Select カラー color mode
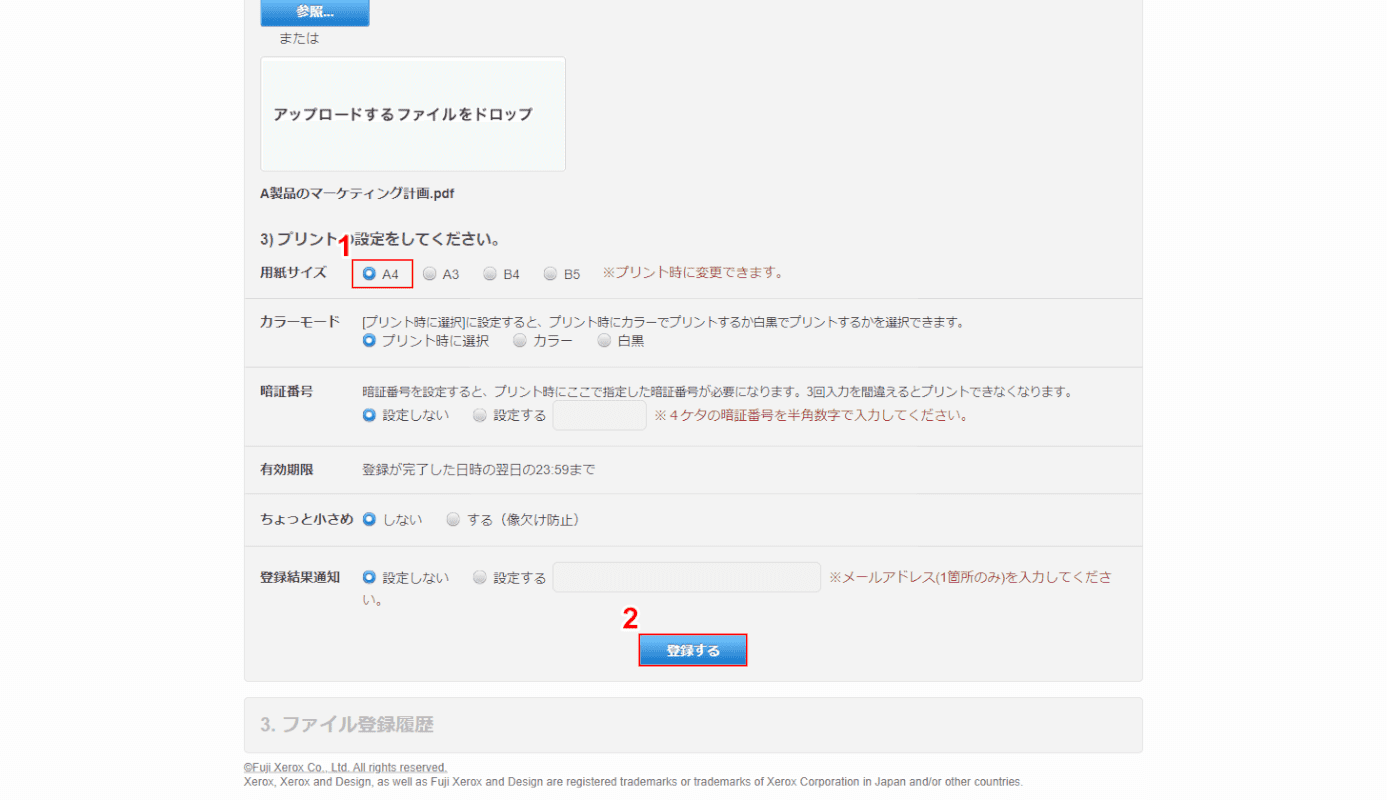The image size is (1387, 800). (x=520, y=340)
